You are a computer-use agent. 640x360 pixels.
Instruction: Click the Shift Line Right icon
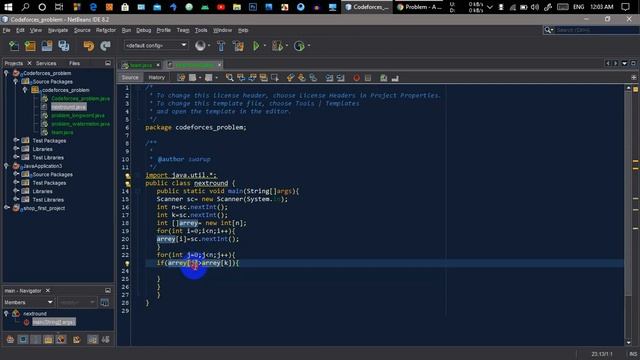tap(340, 78)
